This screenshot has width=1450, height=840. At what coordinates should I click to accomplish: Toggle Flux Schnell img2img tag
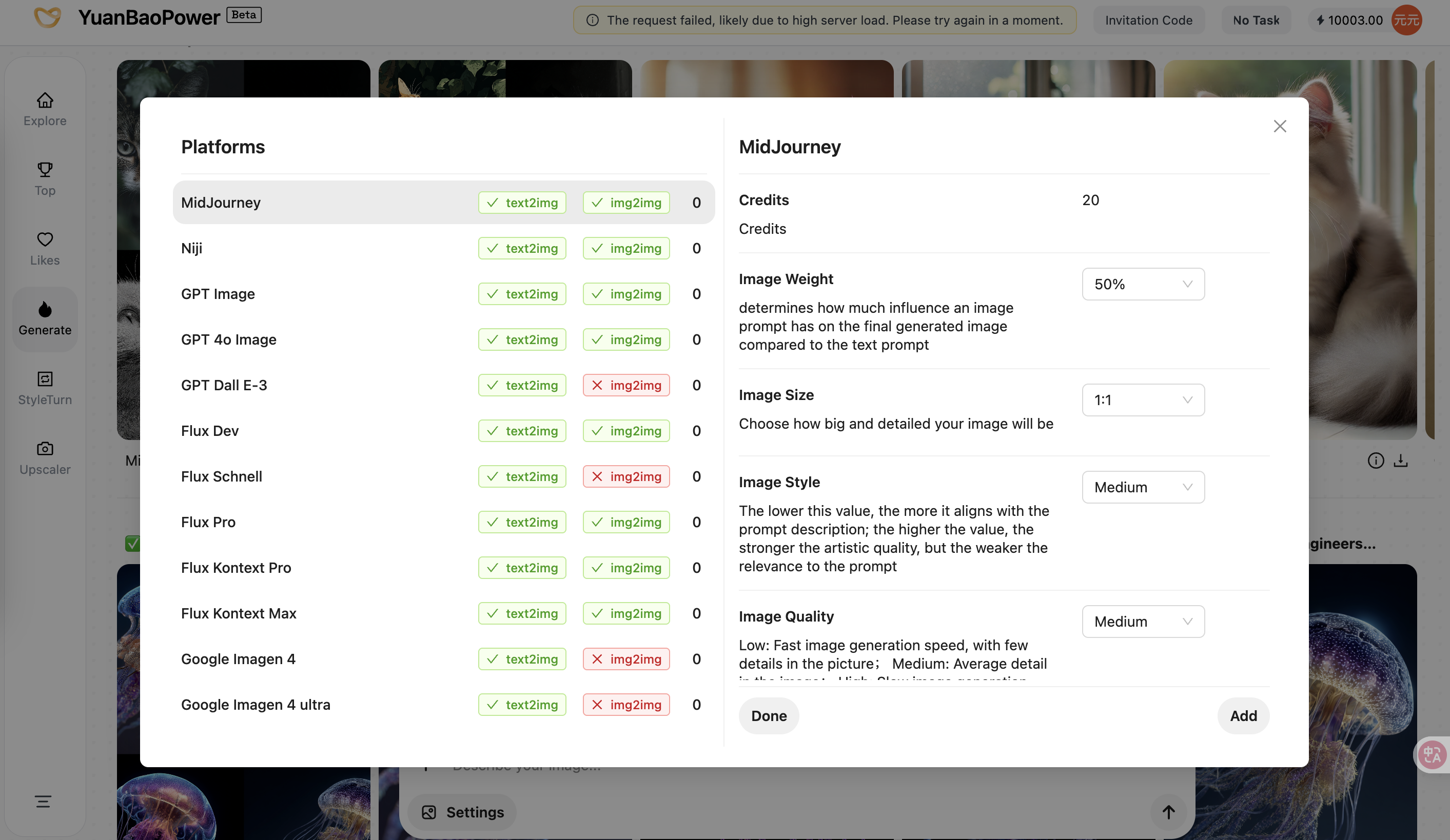(626, 476)
